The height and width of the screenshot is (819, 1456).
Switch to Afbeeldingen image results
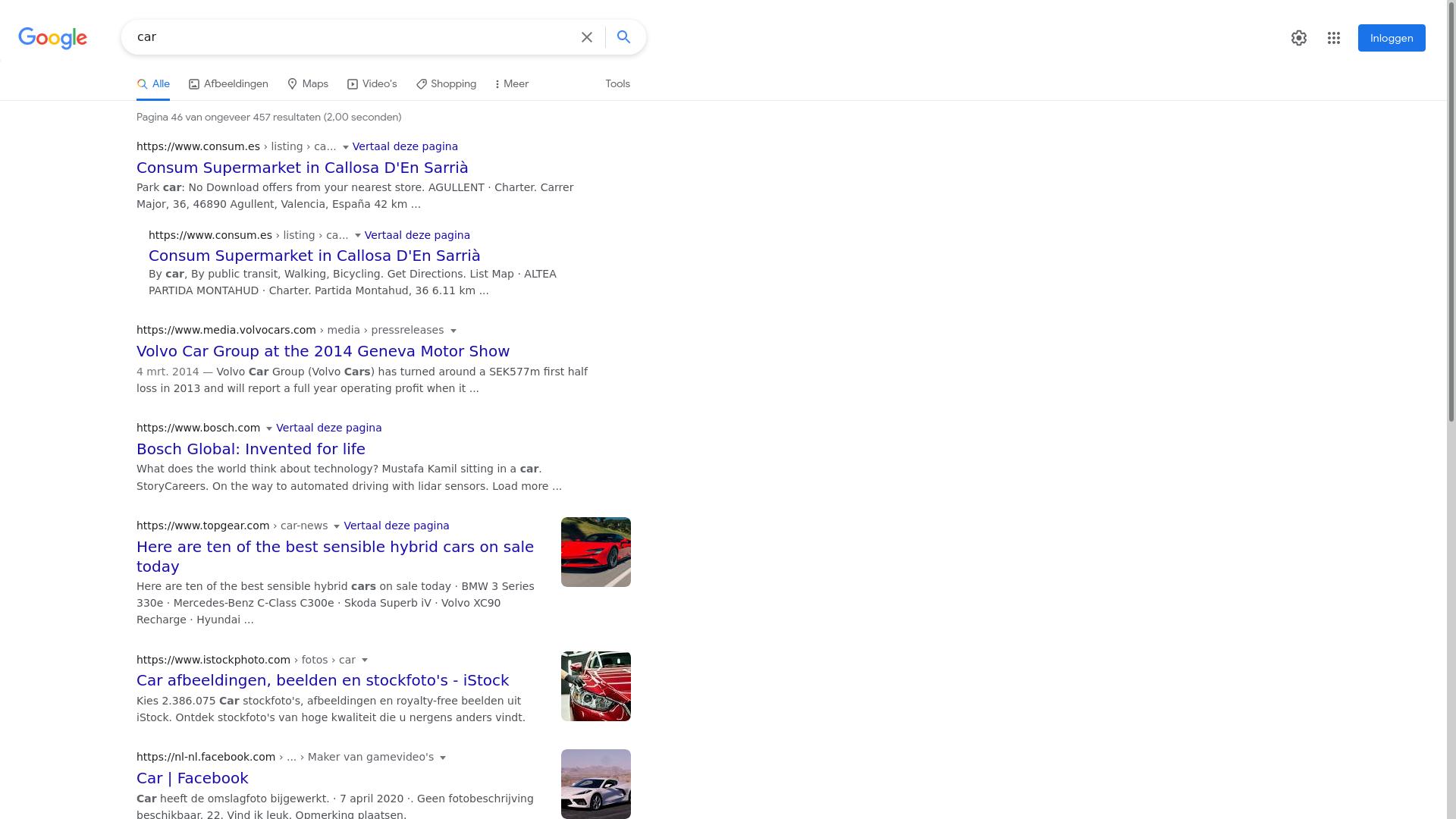(228, 84)
